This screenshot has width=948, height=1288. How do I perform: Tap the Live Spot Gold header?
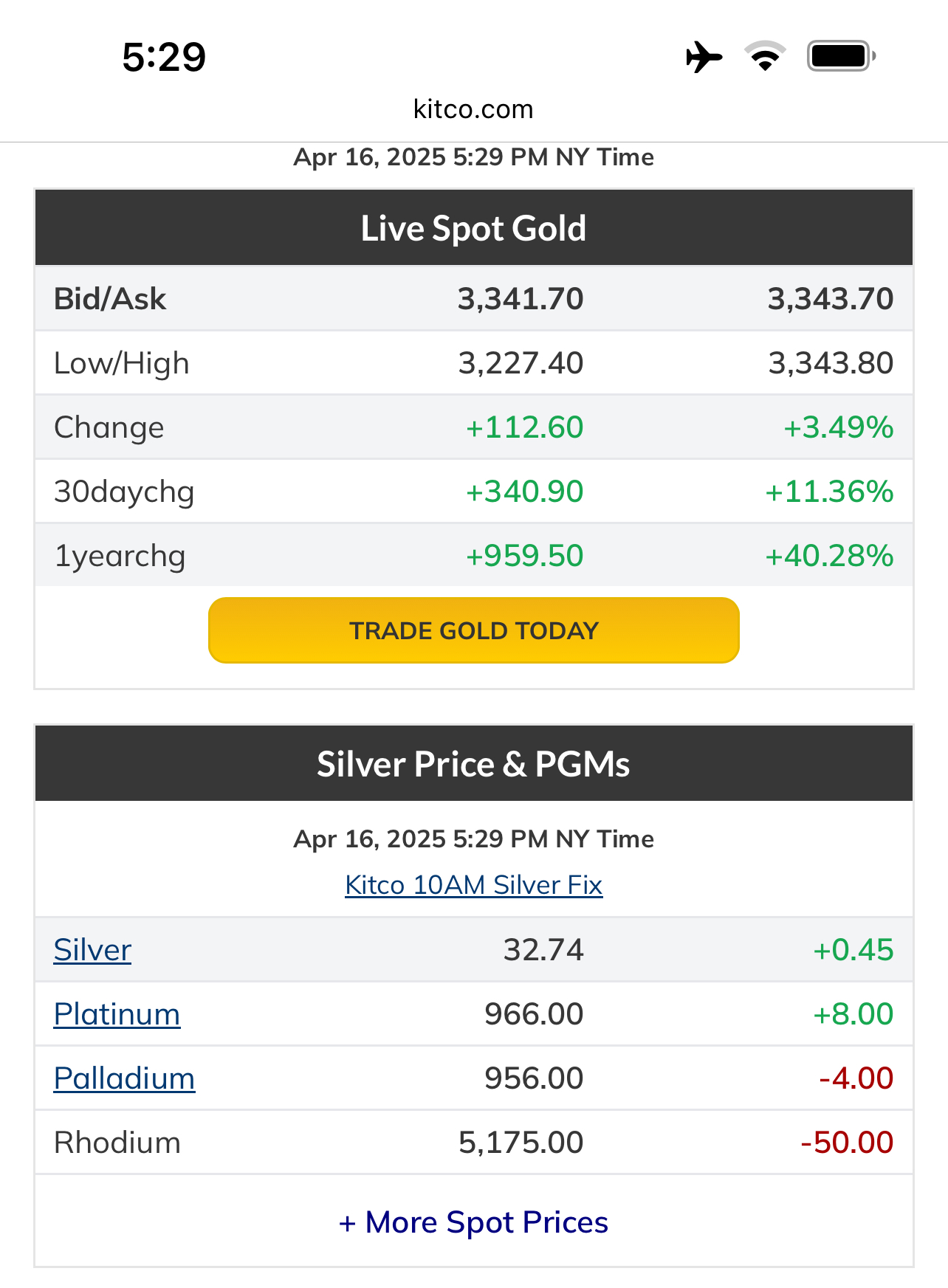coord(473,228)
